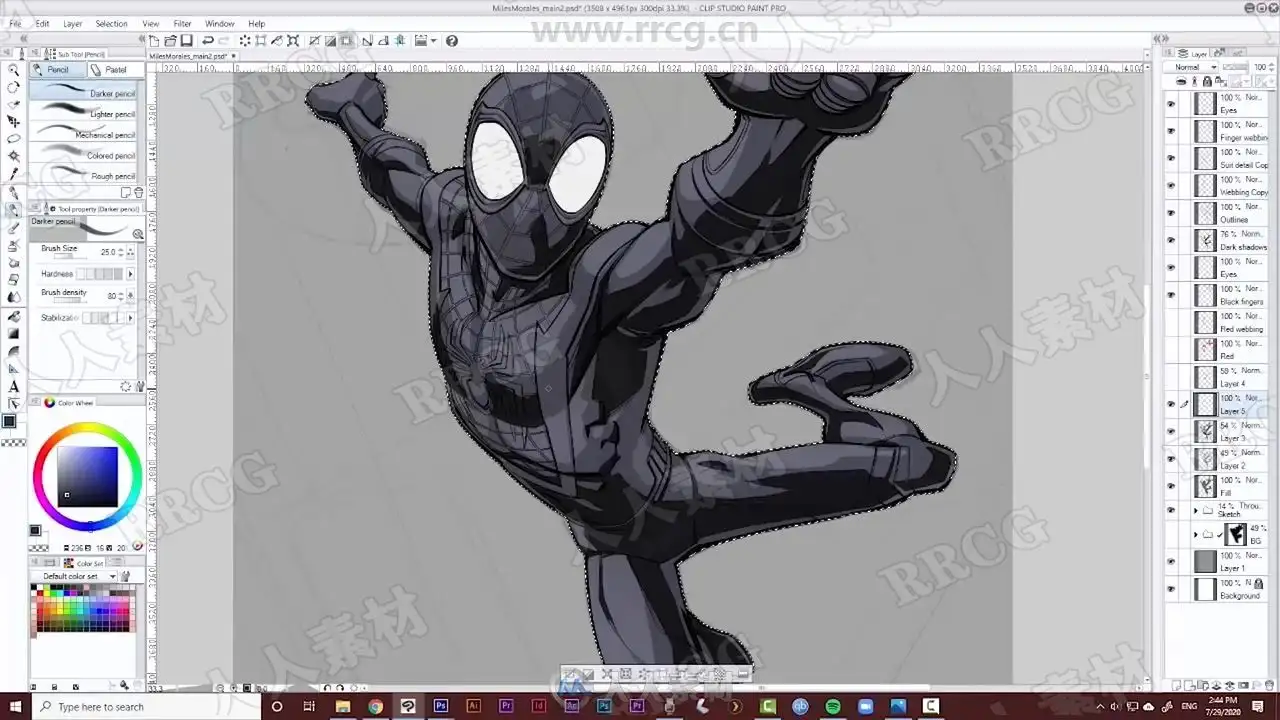Screen dimensions: 1280x720
Task: Click the Clip Studio Paint taskbar icon
Action: click(408, 706)
